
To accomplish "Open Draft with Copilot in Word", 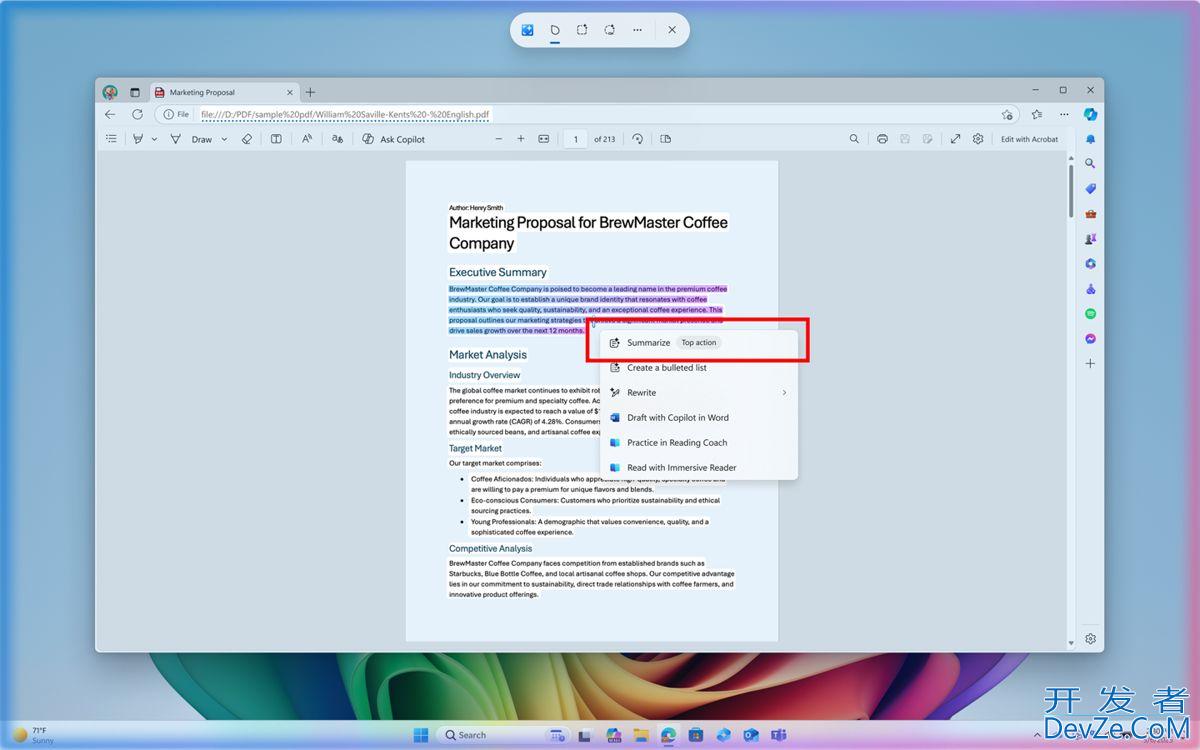I will coord(677,418).
